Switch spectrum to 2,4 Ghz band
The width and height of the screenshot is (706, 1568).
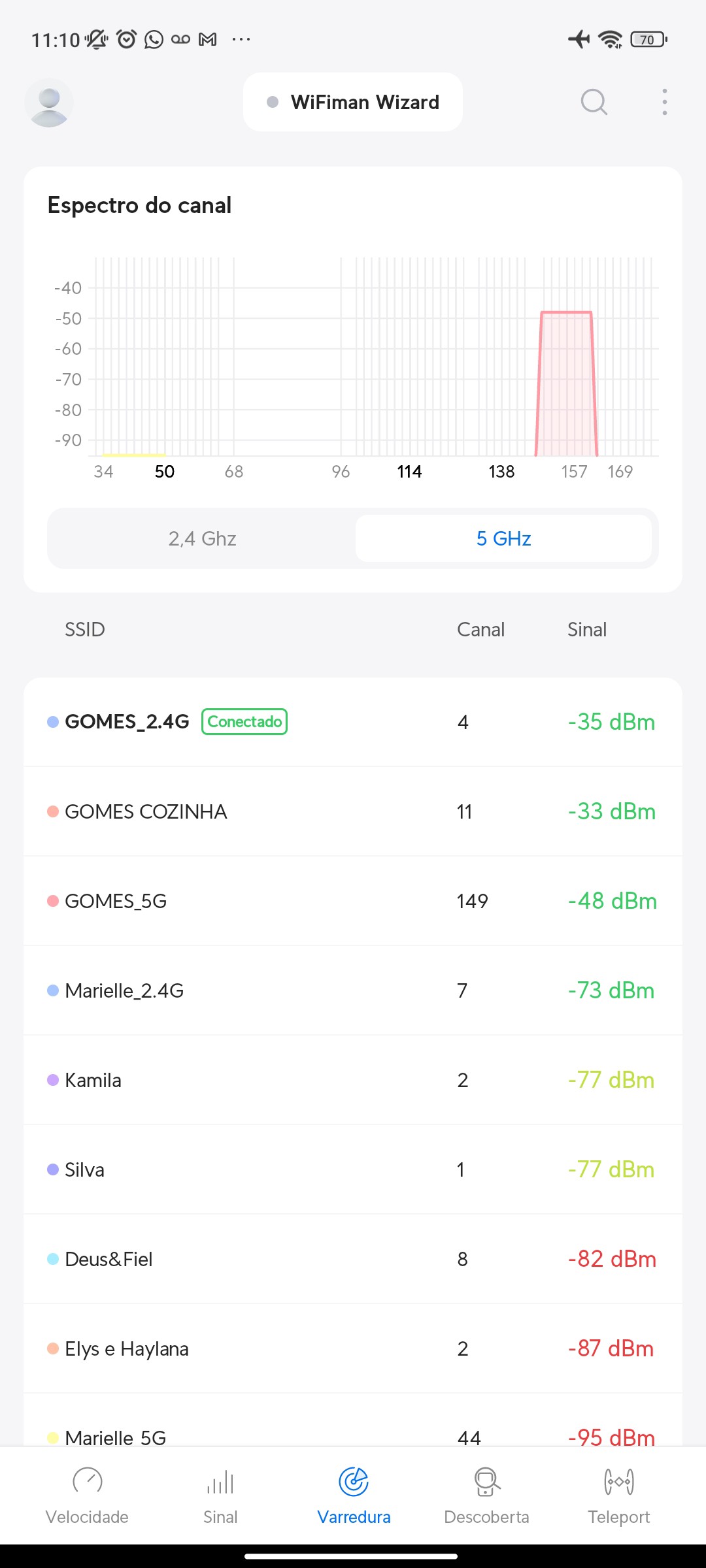202,538
